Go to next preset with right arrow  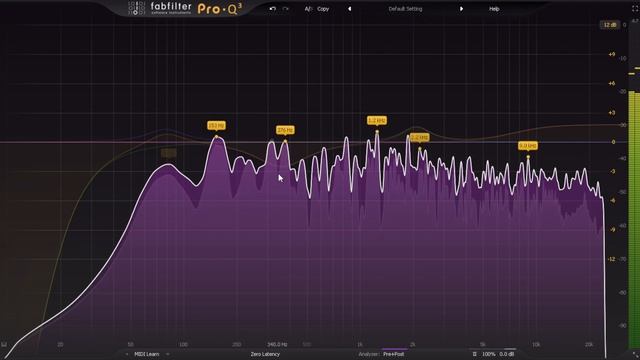tap(461, 9)
